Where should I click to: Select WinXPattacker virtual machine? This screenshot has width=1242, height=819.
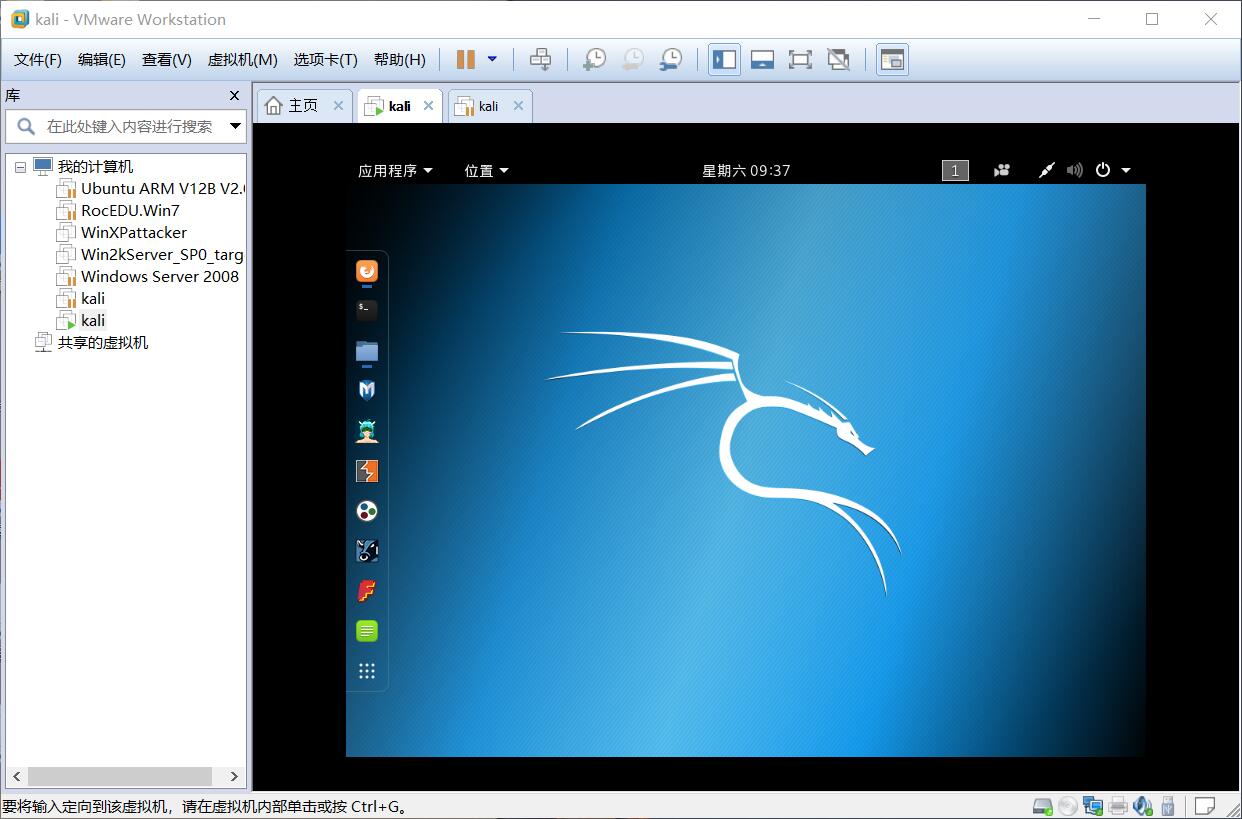[x=134, y=232]
